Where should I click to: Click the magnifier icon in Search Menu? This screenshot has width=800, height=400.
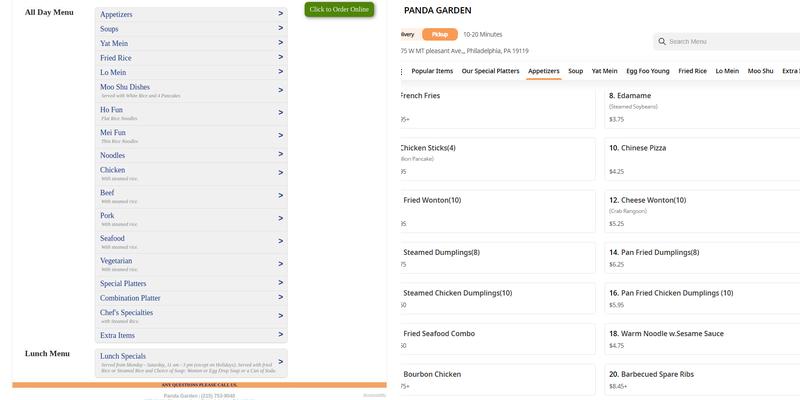click(662, 42)
